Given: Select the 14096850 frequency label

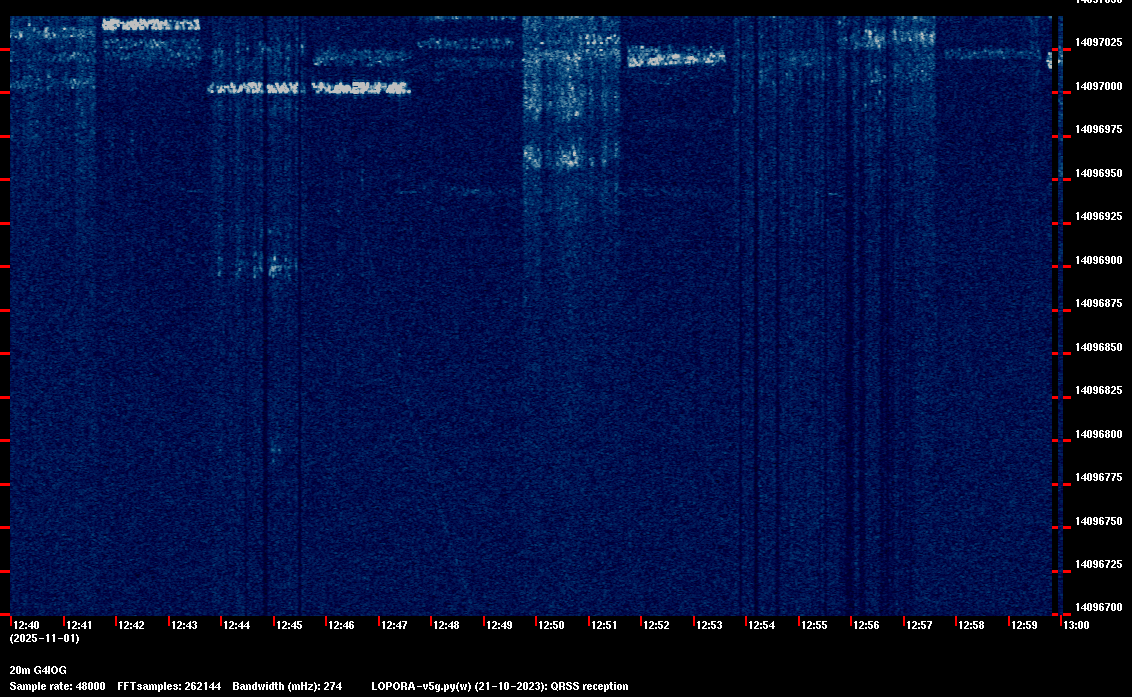Looking at the screenshot, I should (1099, 347).
